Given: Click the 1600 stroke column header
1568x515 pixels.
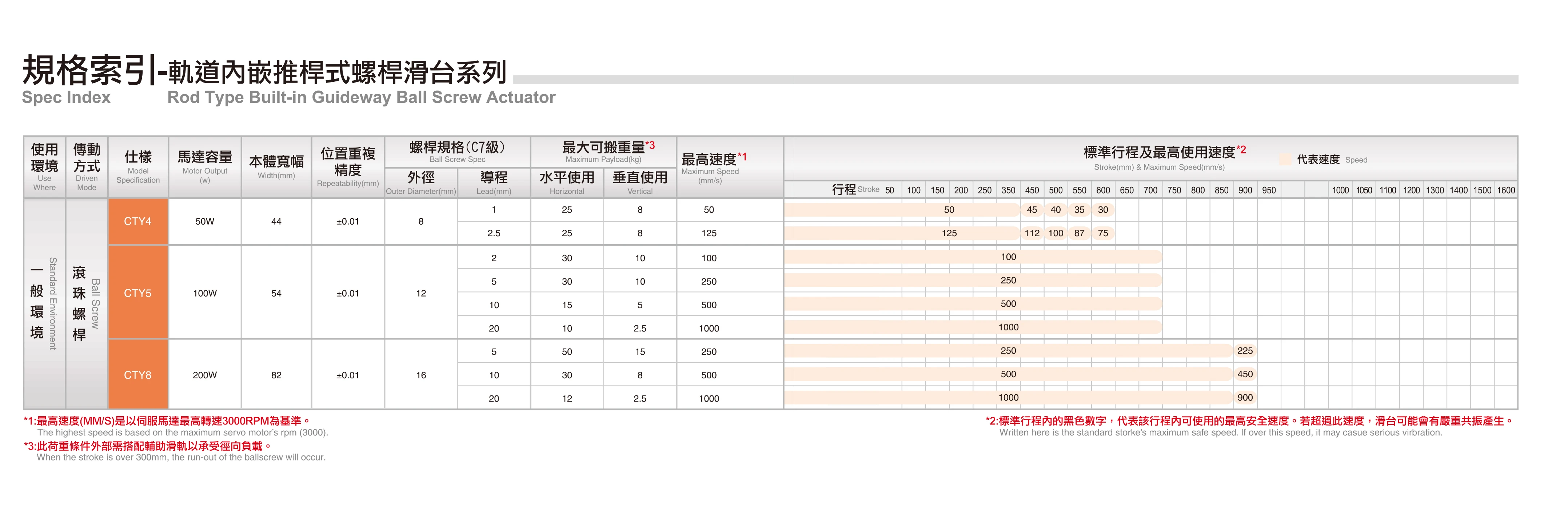Looking at the screenshot, I should 1505,190.
